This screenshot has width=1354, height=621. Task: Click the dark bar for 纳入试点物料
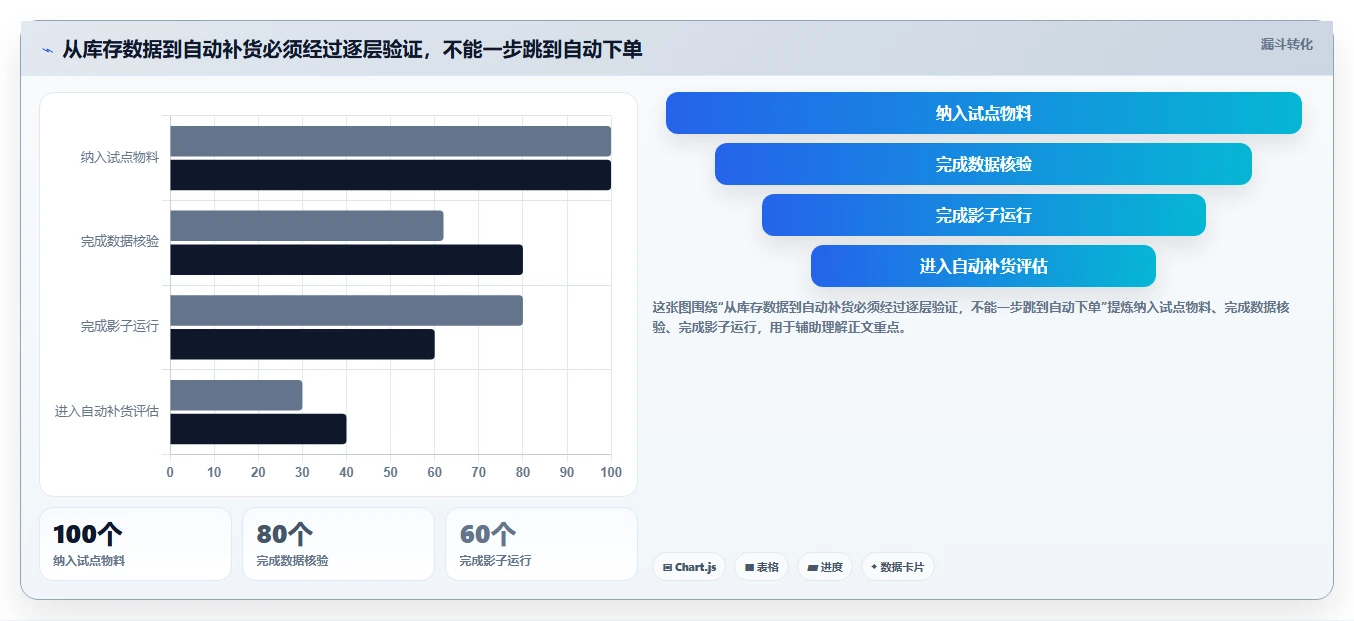390,175
